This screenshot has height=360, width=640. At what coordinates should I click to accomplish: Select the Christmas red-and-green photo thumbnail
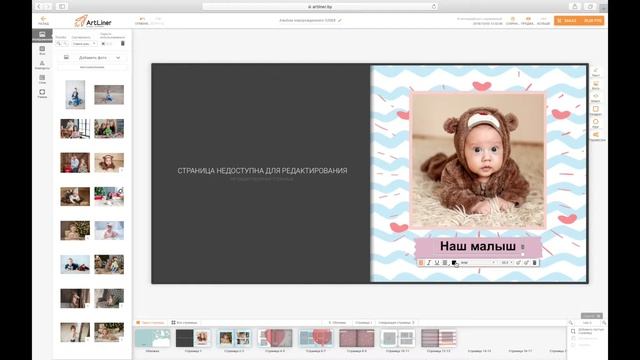(x=109, y=196)
